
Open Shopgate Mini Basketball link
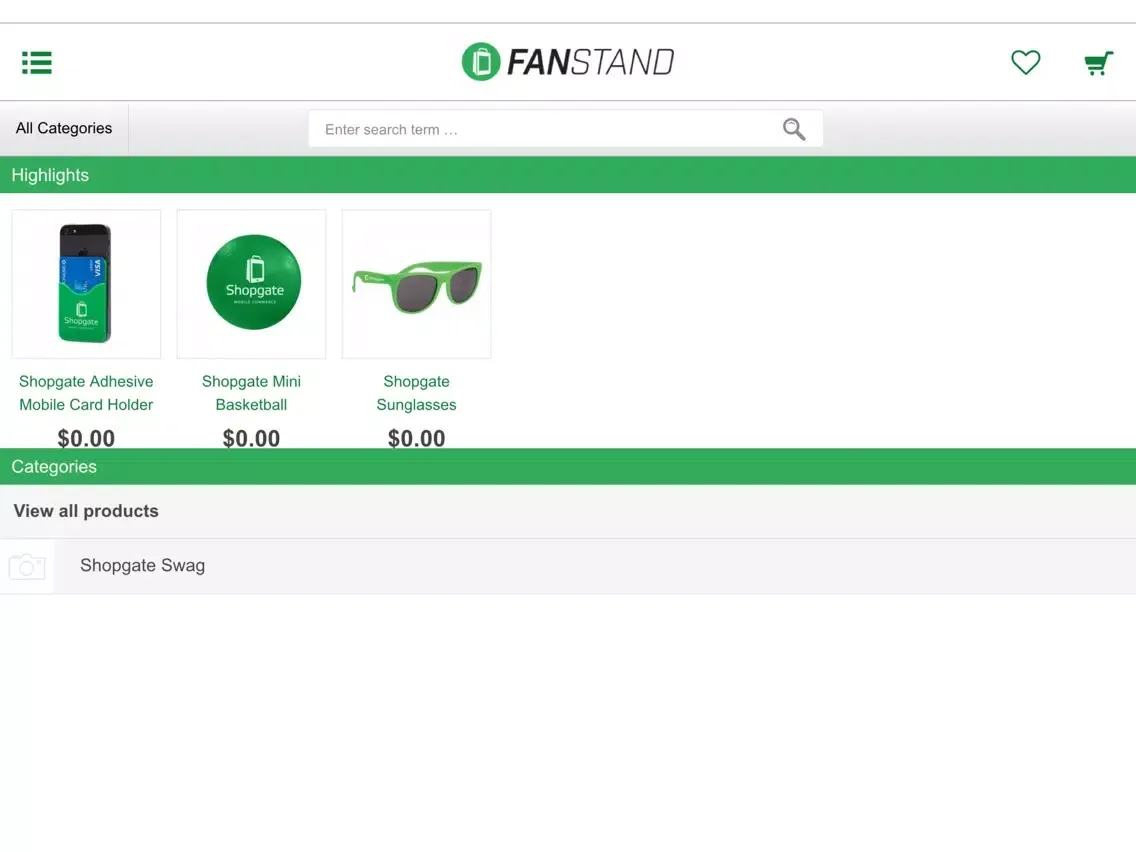click(x=251, y=393)
